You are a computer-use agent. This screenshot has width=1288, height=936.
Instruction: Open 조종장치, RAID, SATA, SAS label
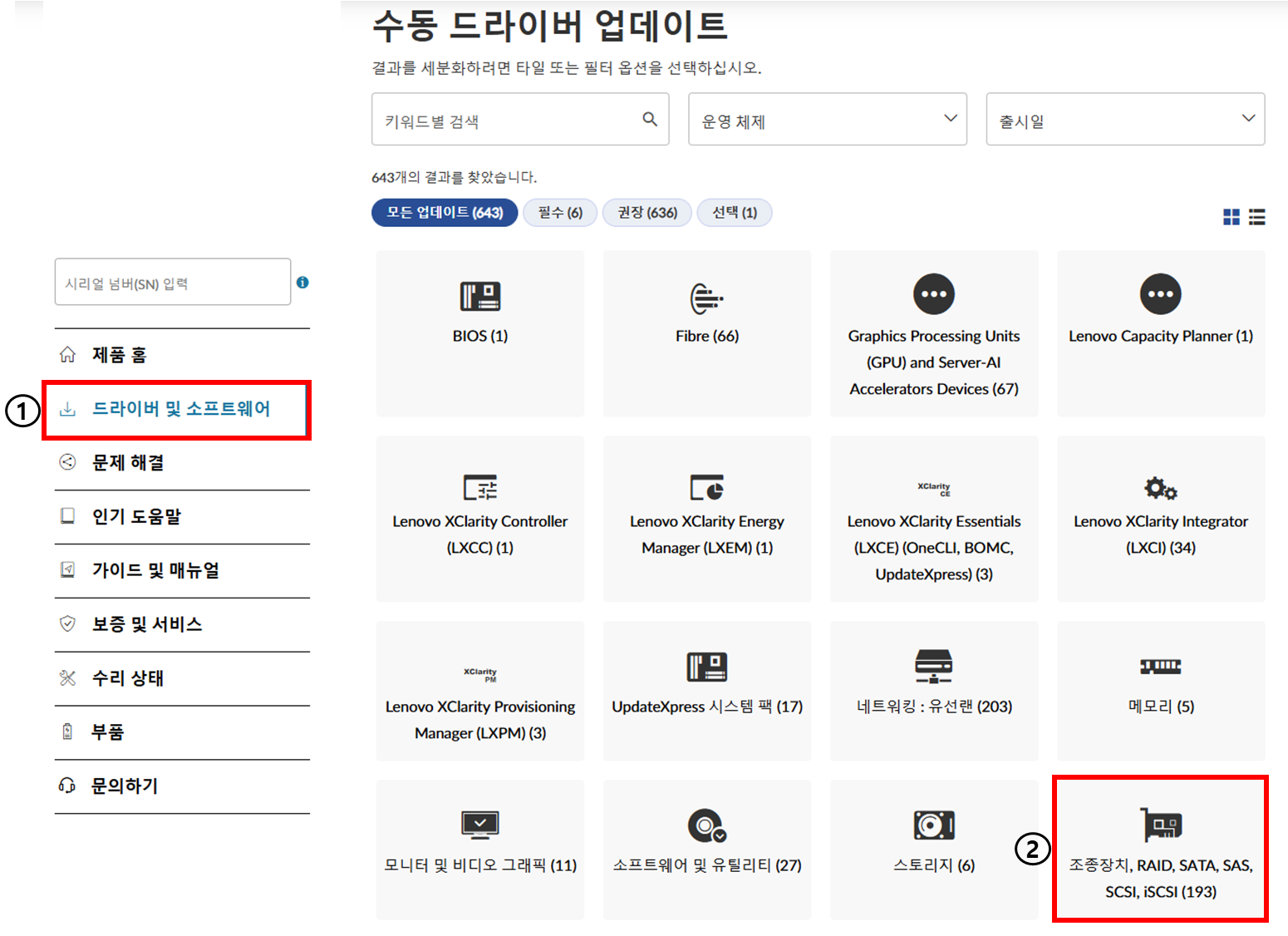coord(1161,879)
